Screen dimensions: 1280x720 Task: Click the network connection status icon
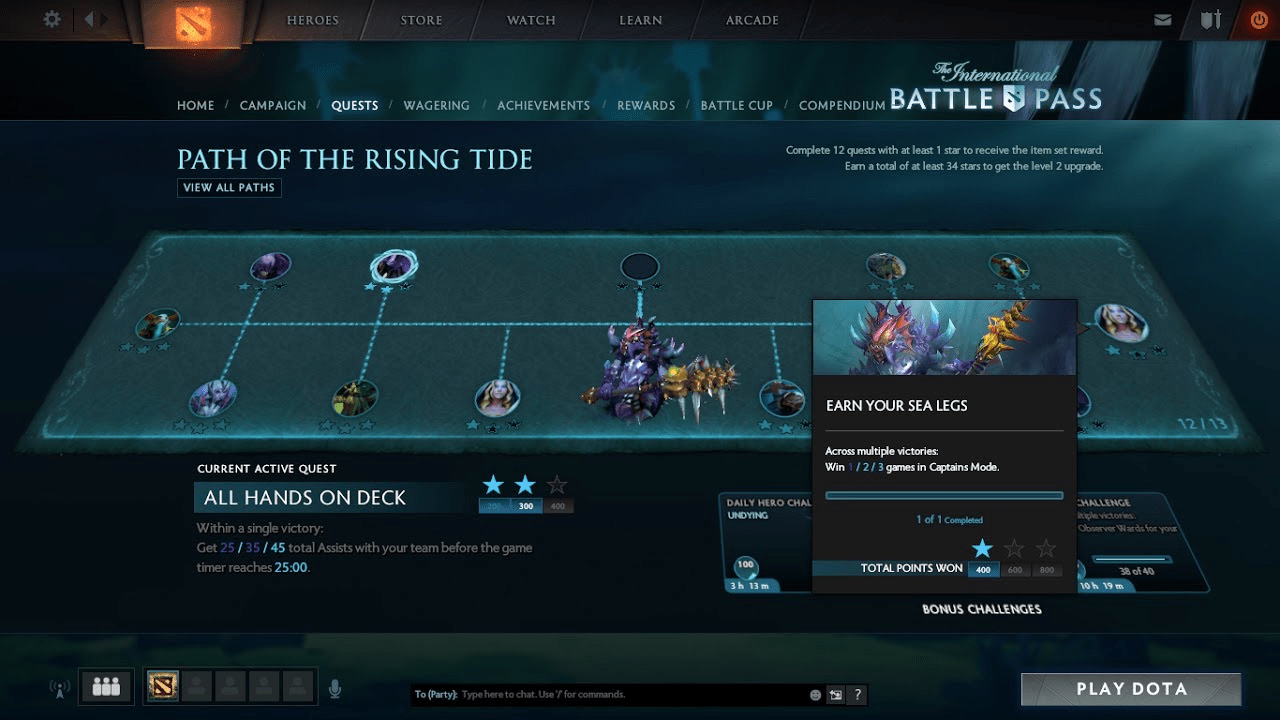[58, 688]
